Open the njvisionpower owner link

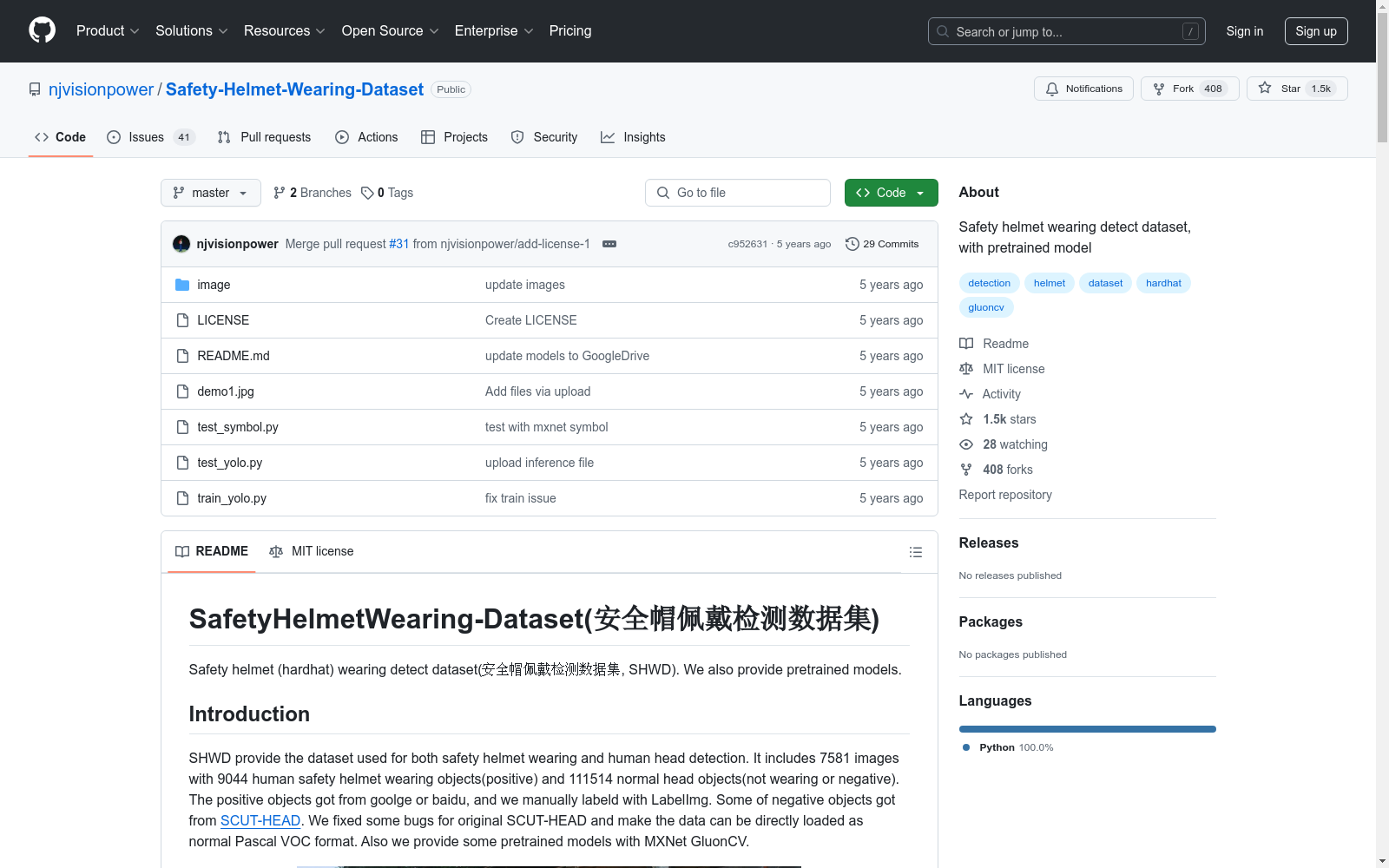(101, 89)
